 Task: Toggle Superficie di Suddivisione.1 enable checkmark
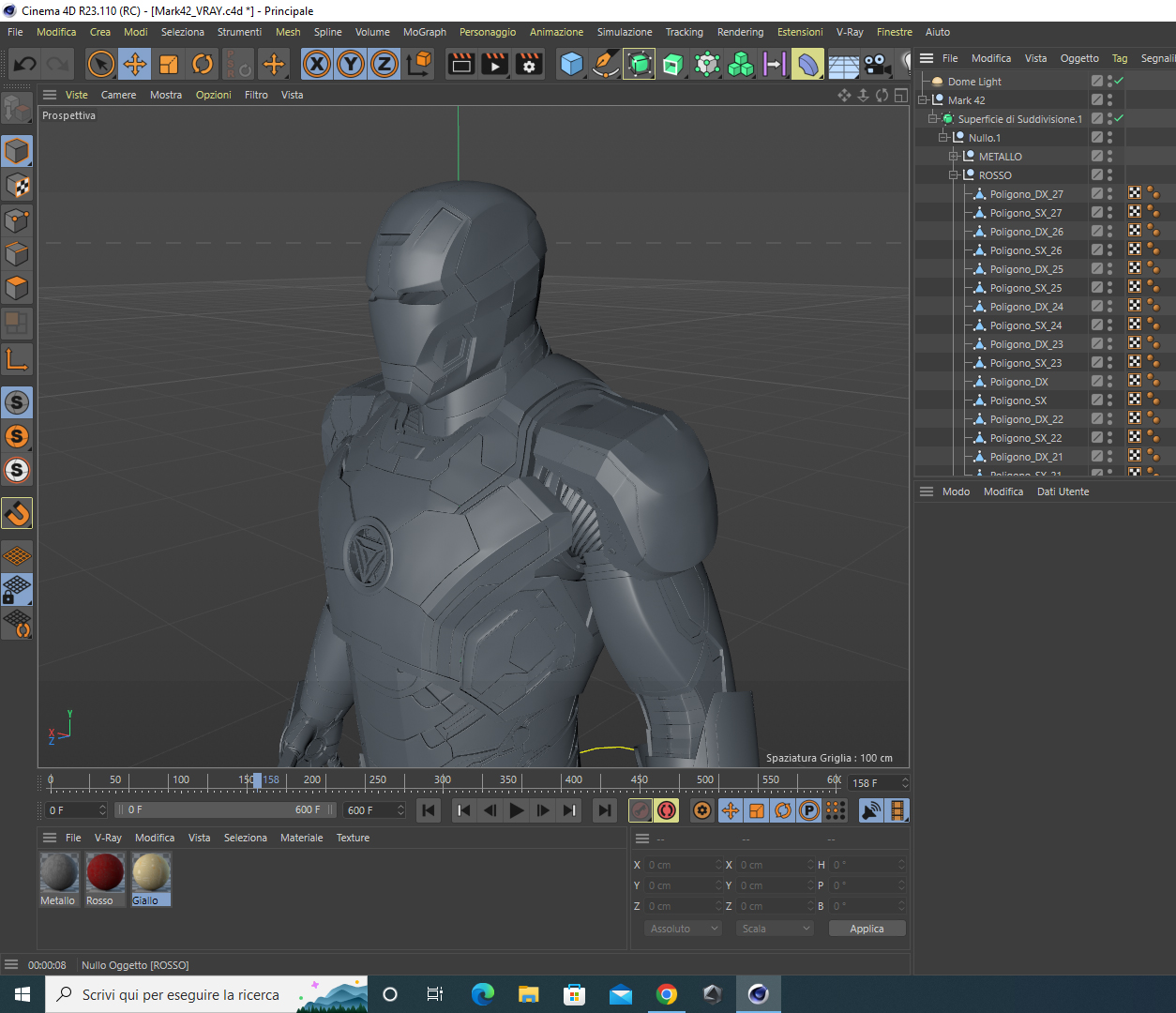click(1119, 119)
